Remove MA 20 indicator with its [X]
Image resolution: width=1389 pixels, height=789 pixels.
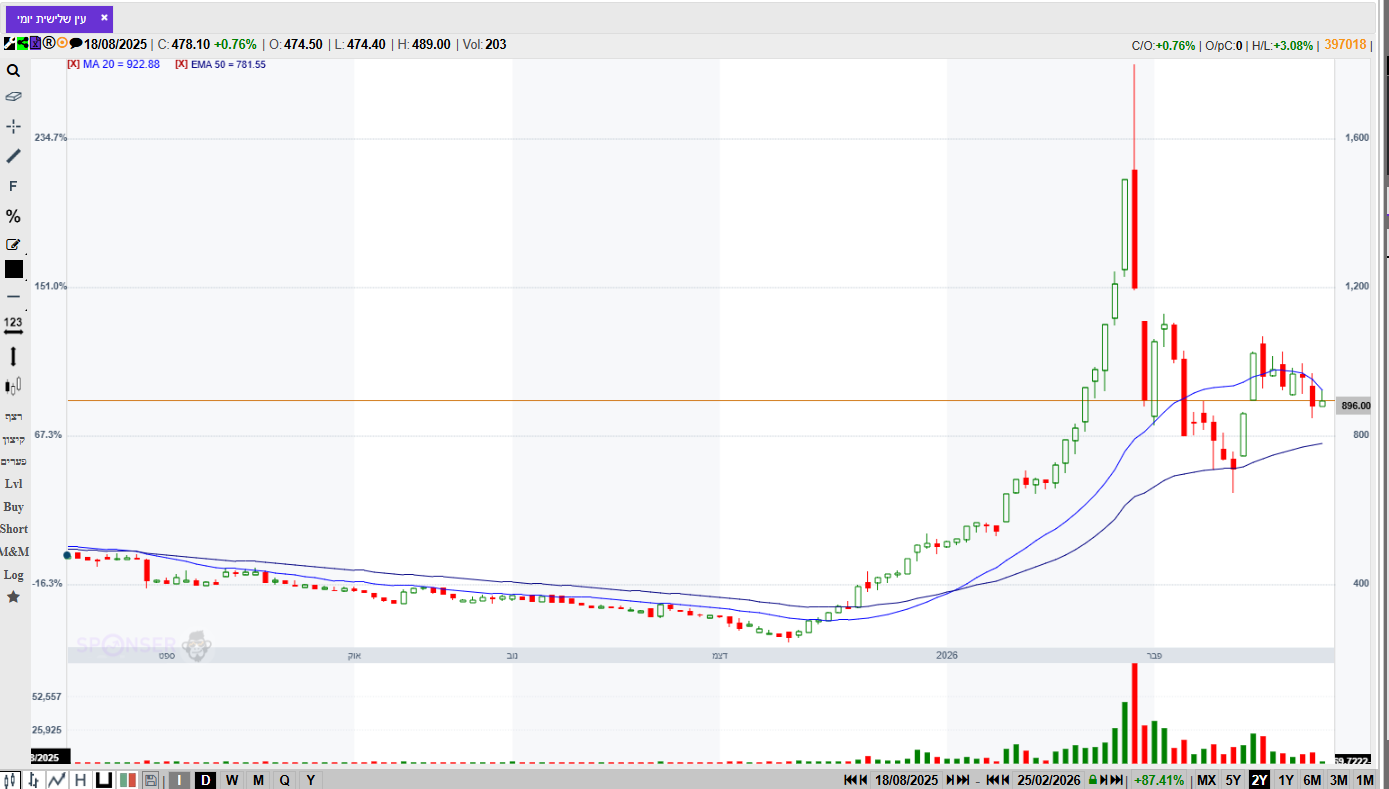point(73,64)
